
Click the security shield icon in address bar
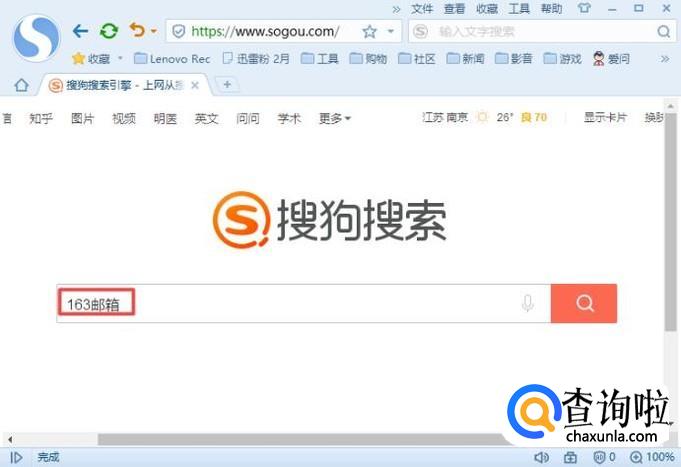[x=179, y=31]
